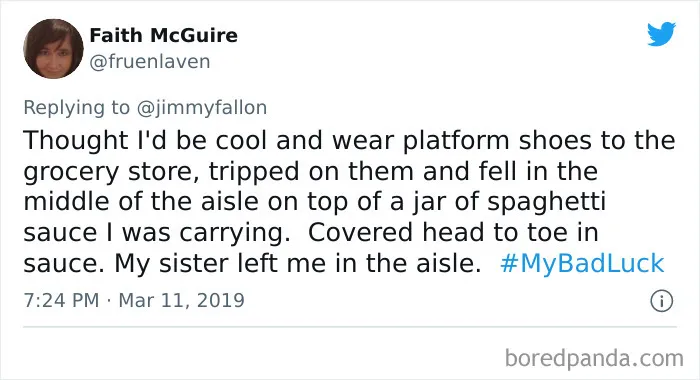Screen dimensions: 700x380
Task: Click the sentence fragment "sauce I was carrying."
Action: click(x=157, y=233)
